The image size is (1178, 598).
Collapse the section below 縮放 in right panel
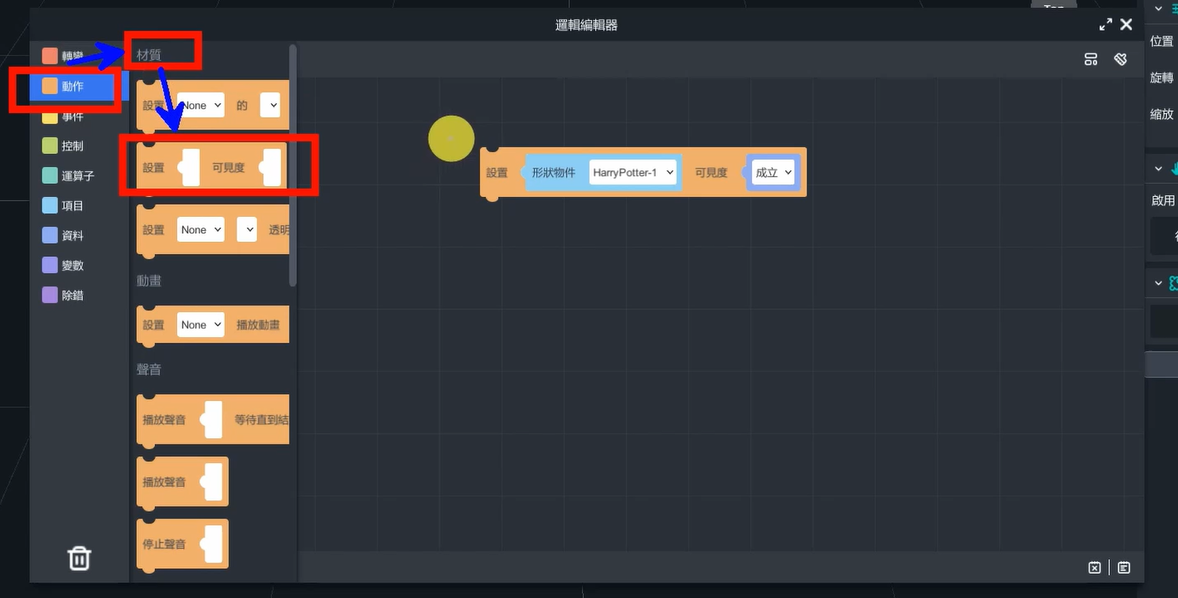1159,169
